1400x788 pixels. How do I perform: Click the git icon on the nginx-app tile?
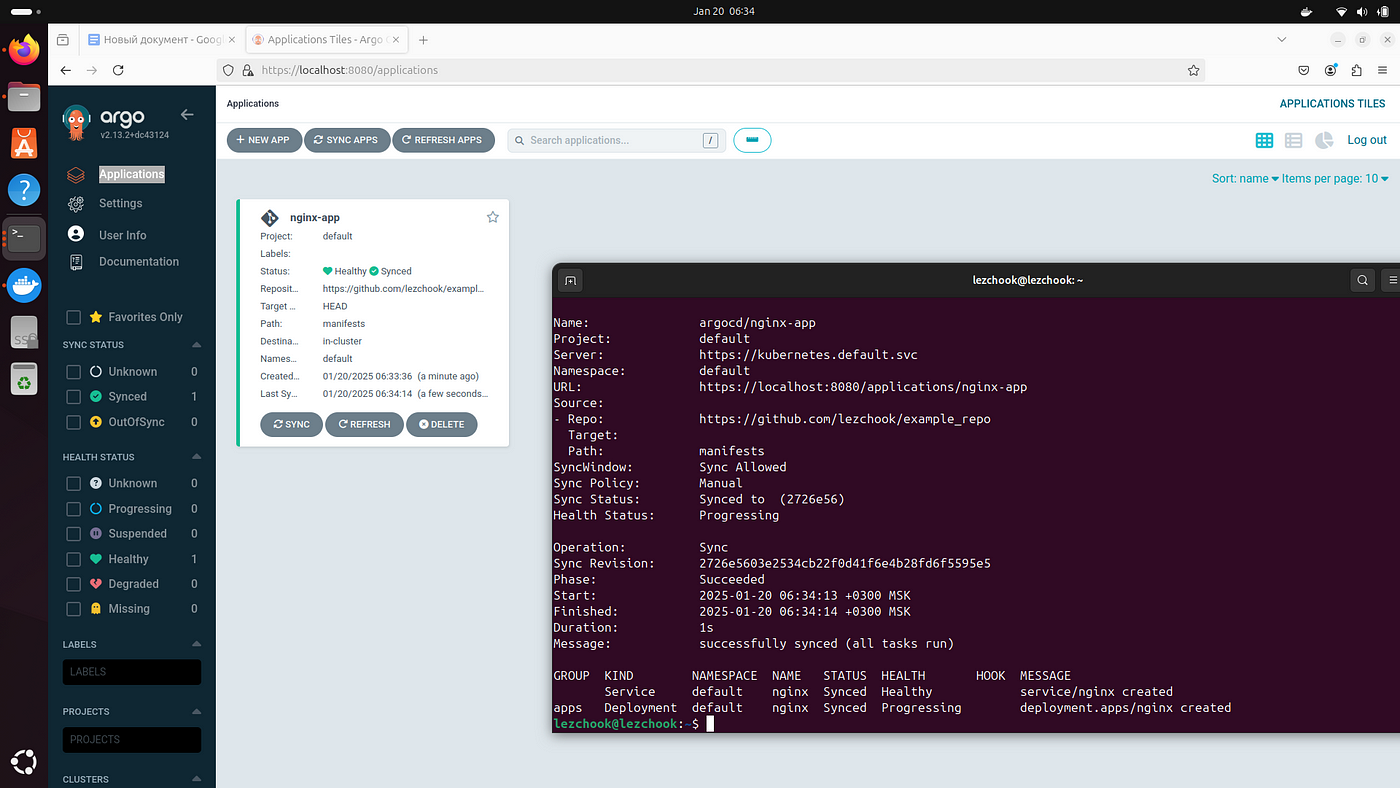270,218
